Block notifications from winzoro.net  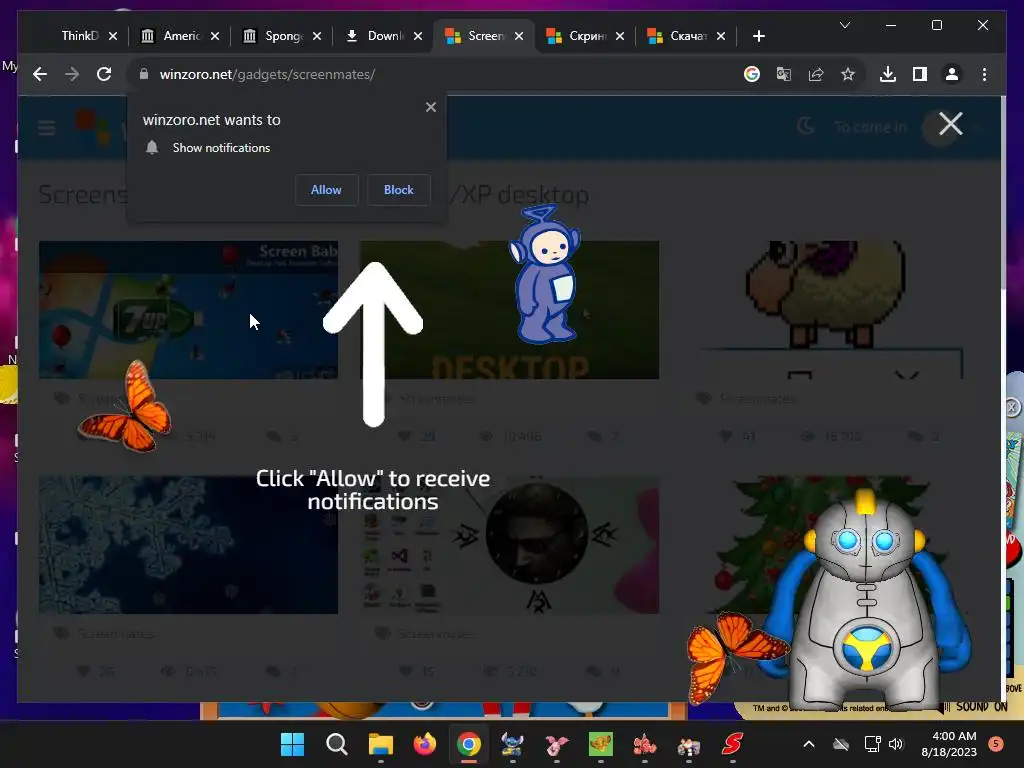[398, 190]
